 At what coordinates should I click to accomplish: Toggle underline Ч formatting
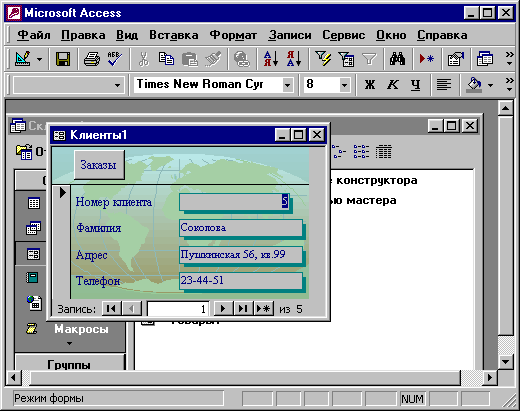tap(415, 85)
